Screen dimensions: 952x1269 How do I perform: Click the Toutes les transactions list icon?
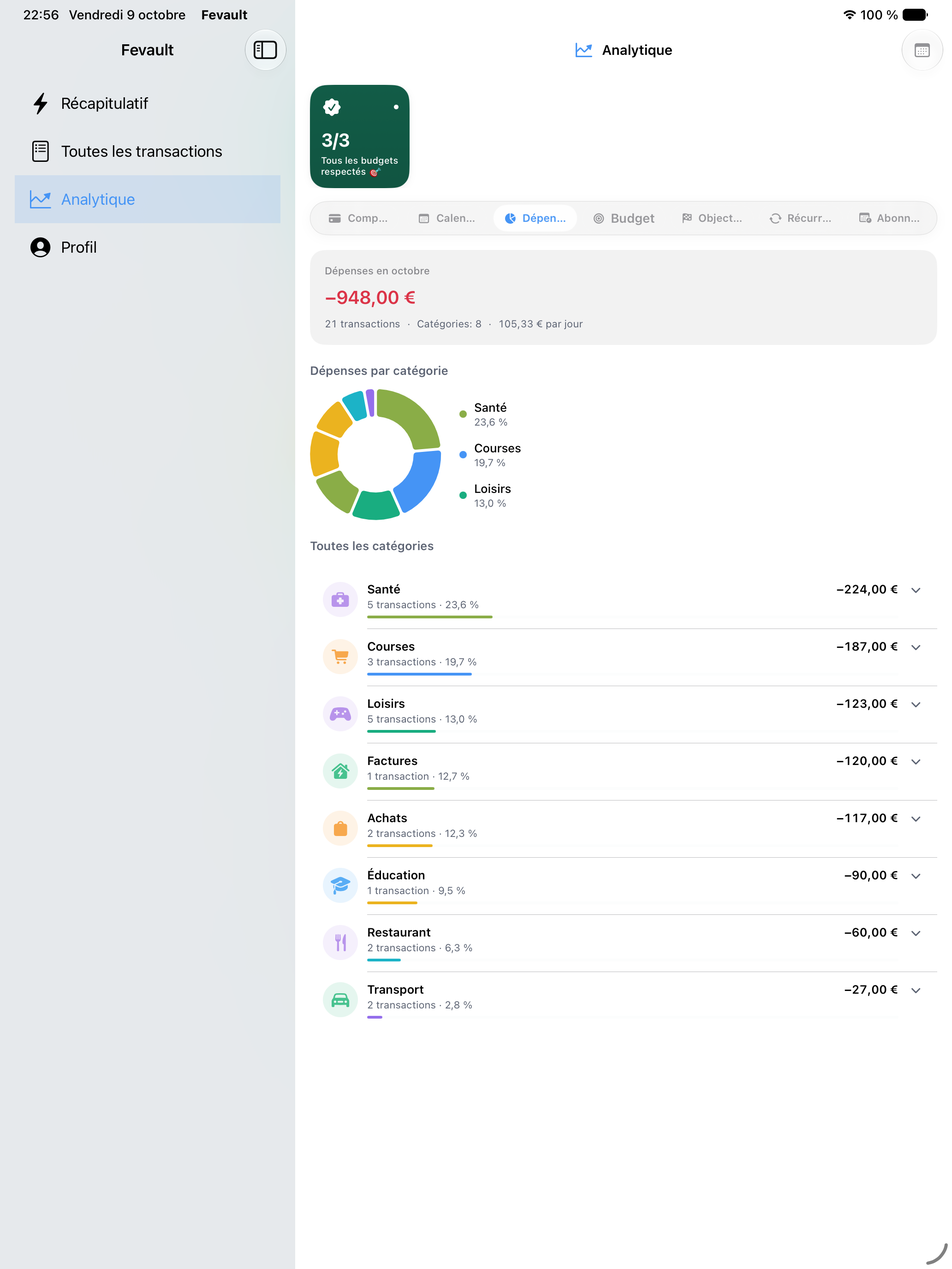point(40,151)
